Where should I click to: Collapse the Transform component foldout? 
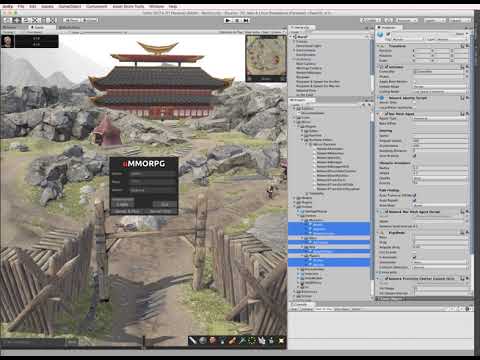tap(379, 46)
